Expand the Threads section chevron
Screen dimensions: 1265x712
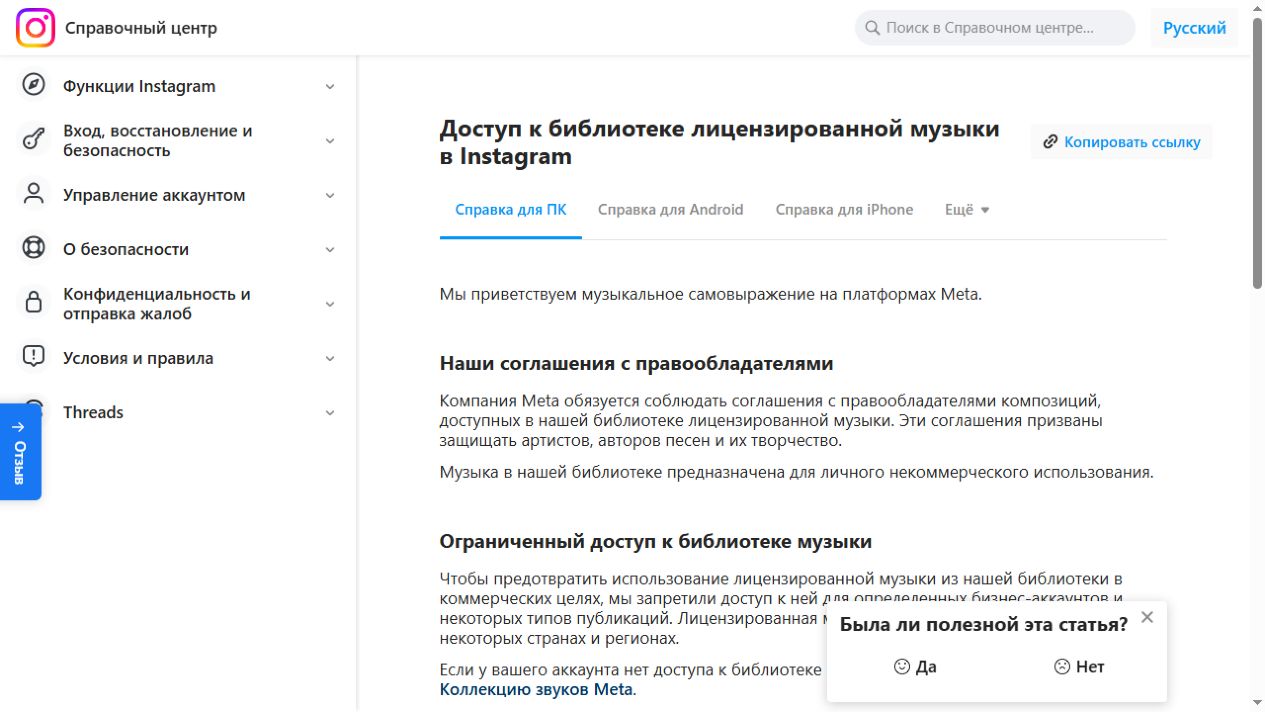pos(330,412)
